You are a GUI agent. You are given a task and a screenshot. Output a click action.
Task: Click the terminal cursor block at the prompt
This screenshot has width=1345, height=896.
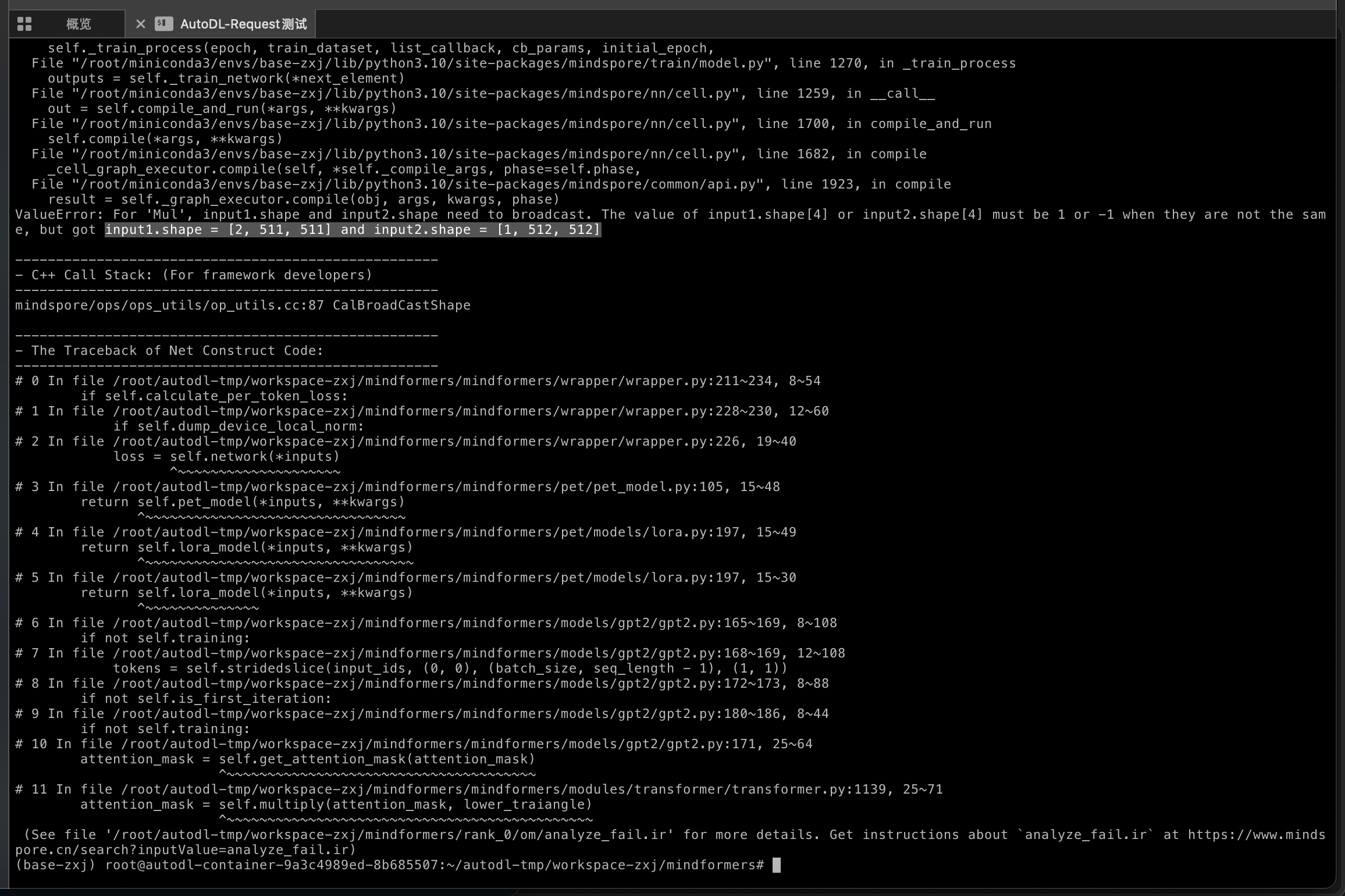776,865
